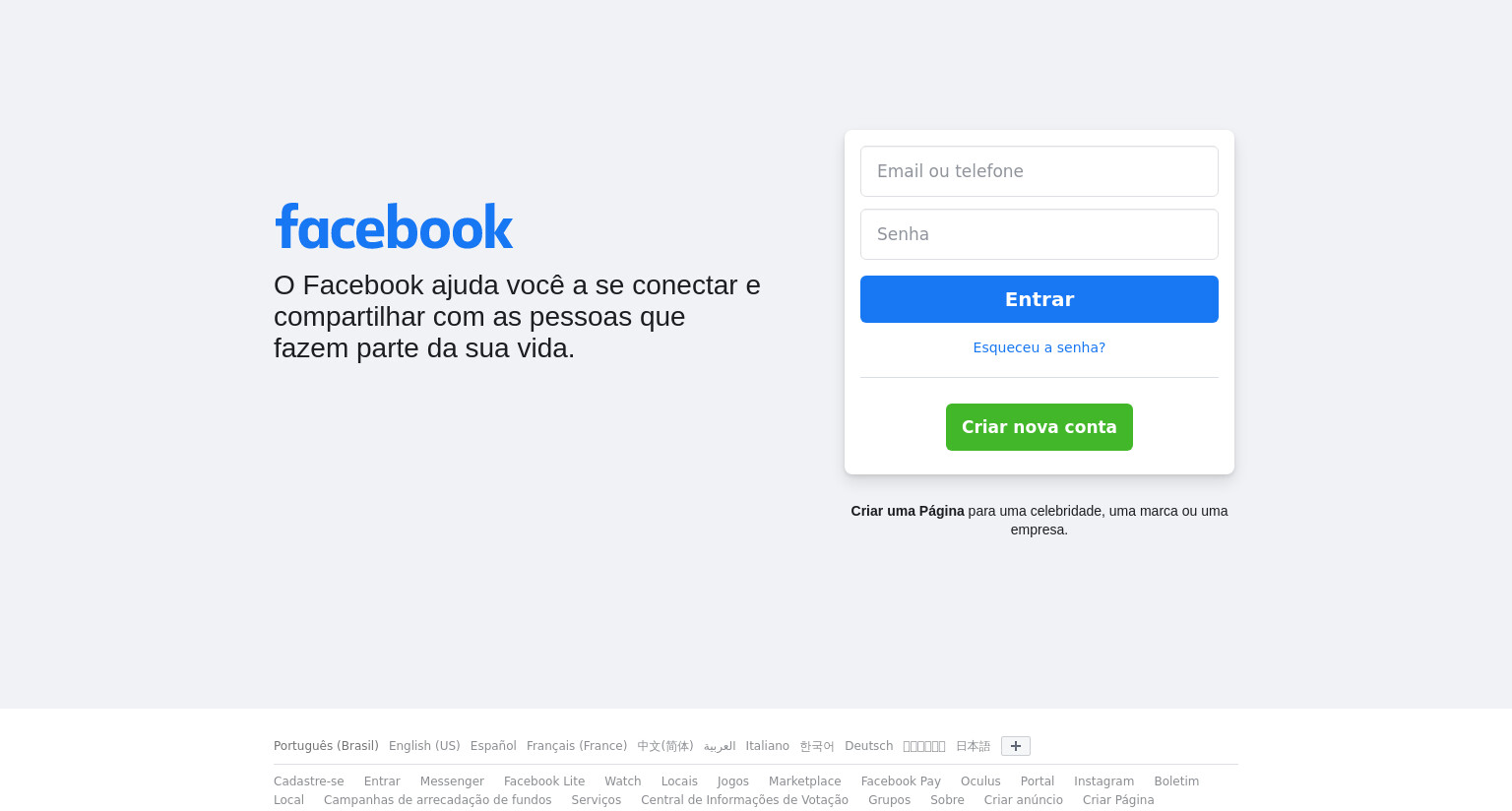Click the Criar nova conta button
This screenshot has height=811, width=1512.
1039,427
